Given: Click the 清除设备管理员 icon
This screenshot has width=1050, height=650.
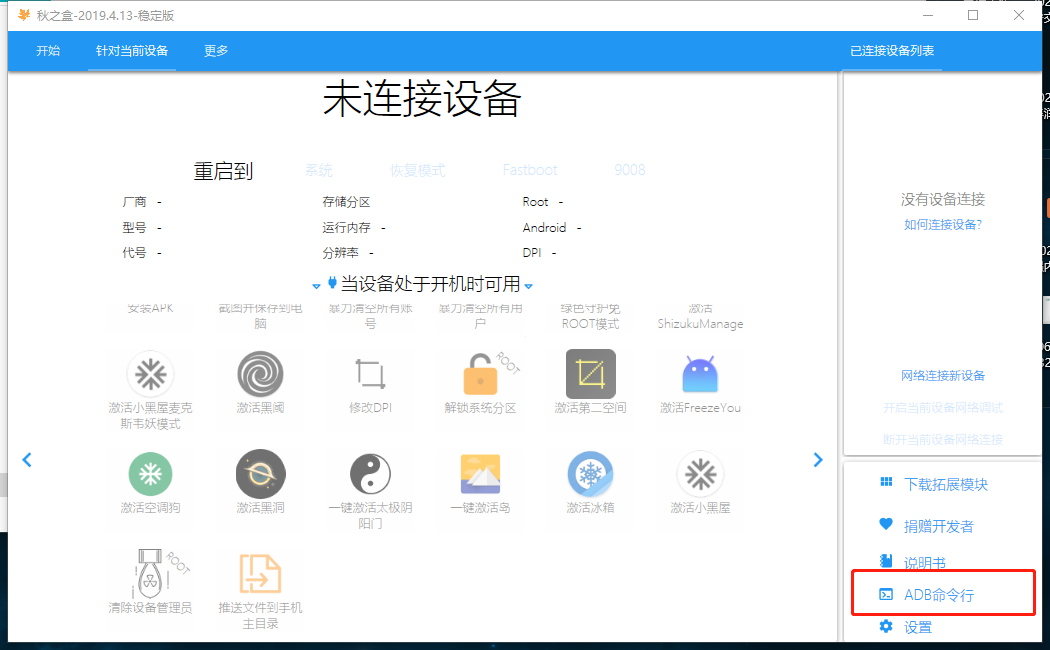Looking at the screenshot, I should pos(150,574).
